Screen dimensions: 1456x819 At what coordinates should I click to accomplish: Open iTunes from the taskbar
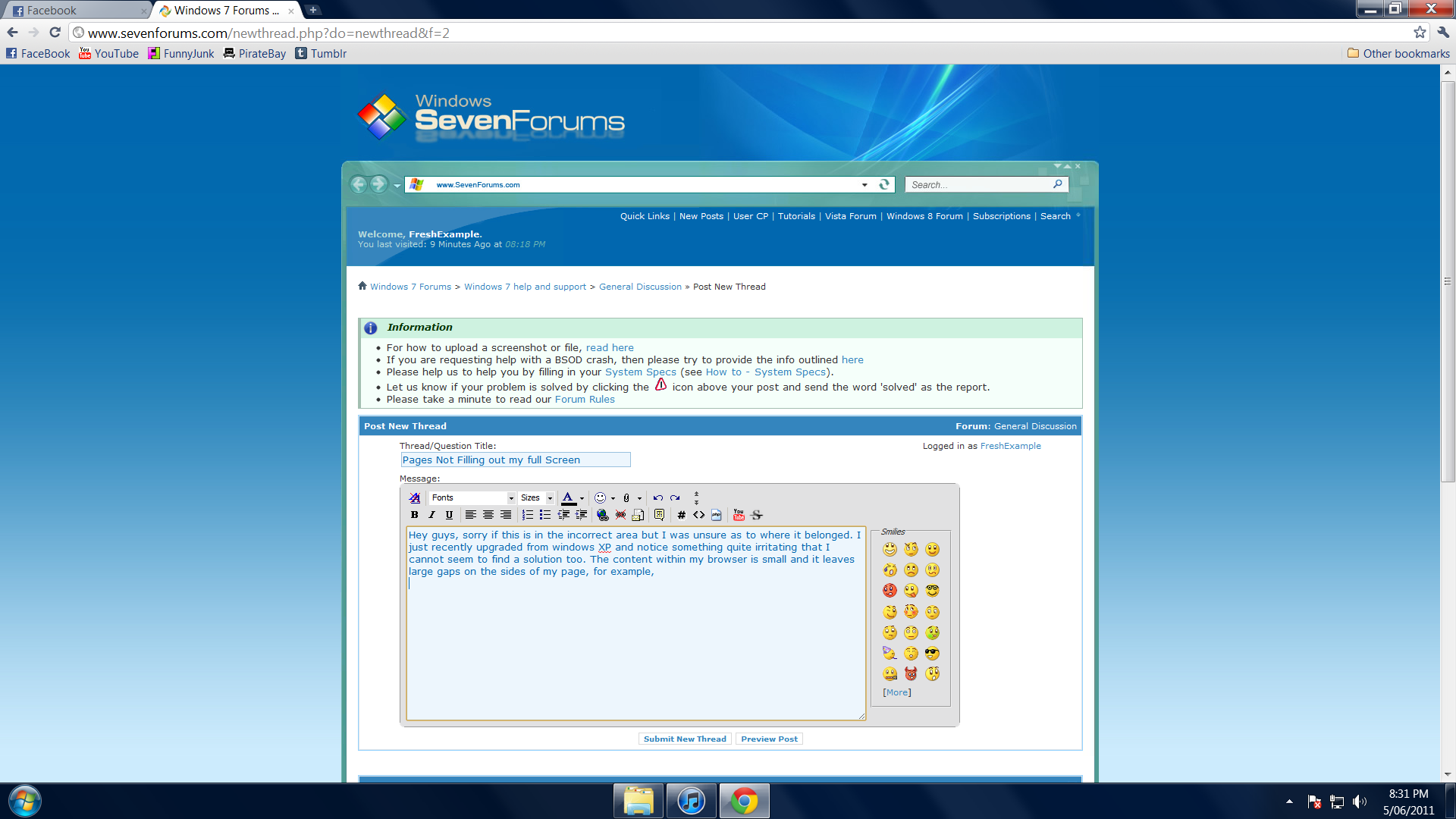click(691, 801)
